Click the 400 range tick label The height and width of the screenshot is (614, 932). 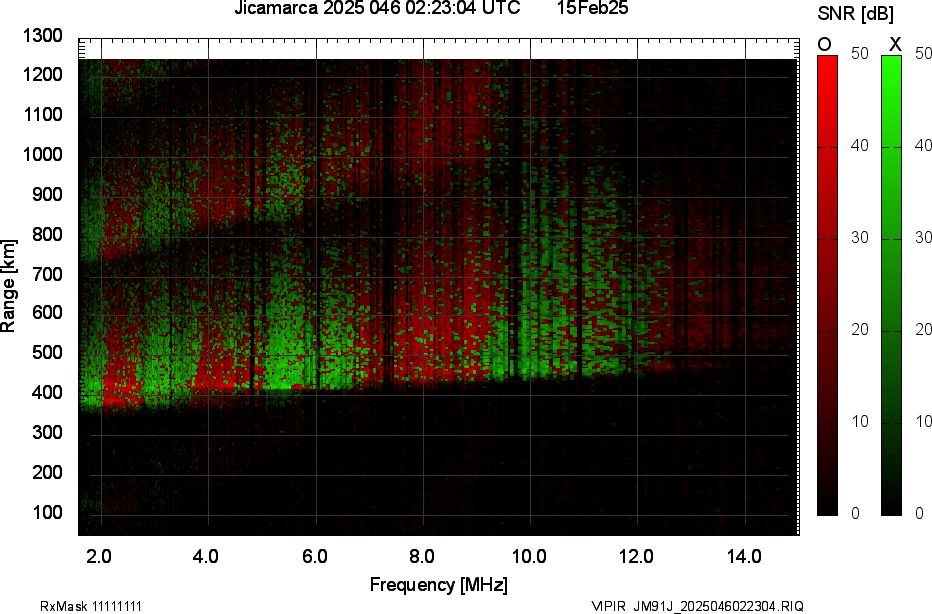(46, 392)
